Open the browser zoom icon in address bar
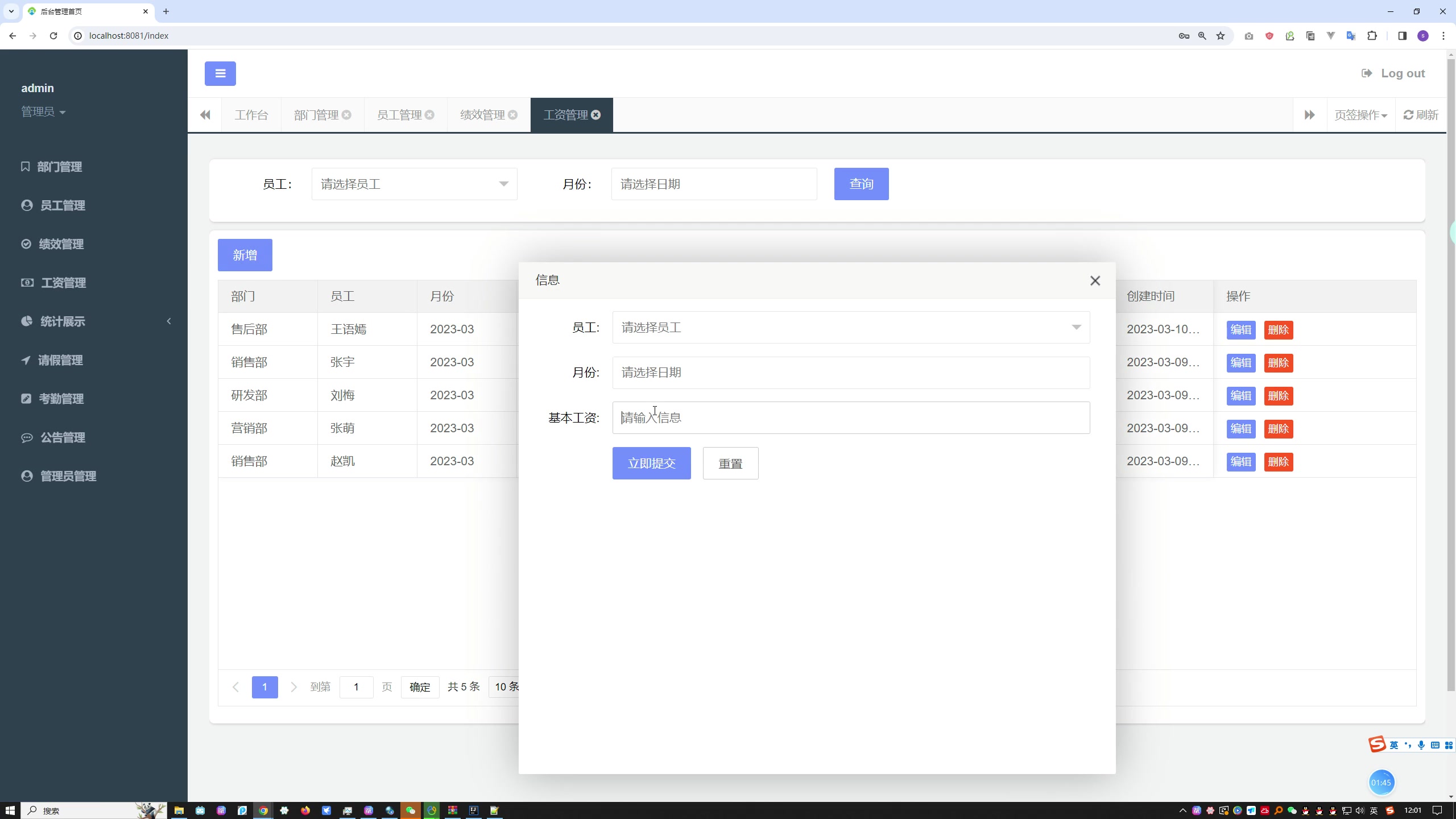The image size is (1456, 819). click(x=1202, y=35)
